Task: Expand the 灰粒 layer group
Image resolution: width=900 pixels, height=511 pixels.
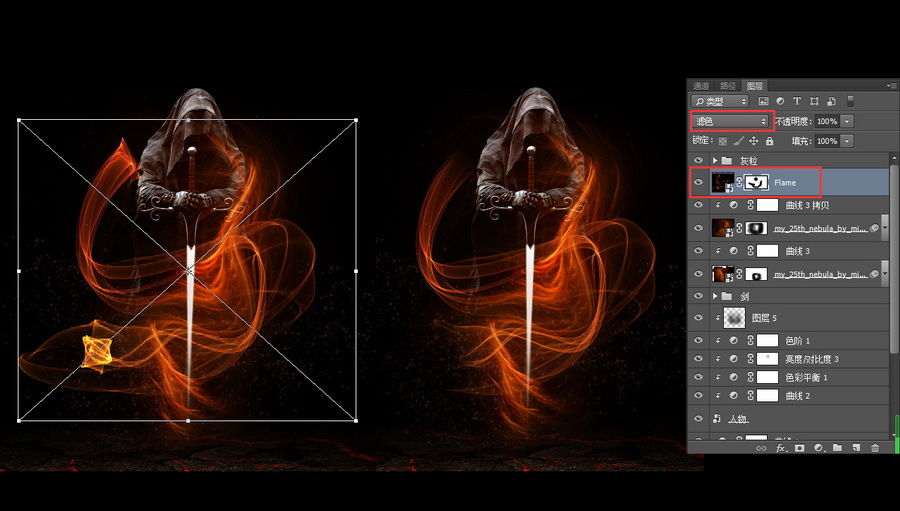Action: (714, 160)
